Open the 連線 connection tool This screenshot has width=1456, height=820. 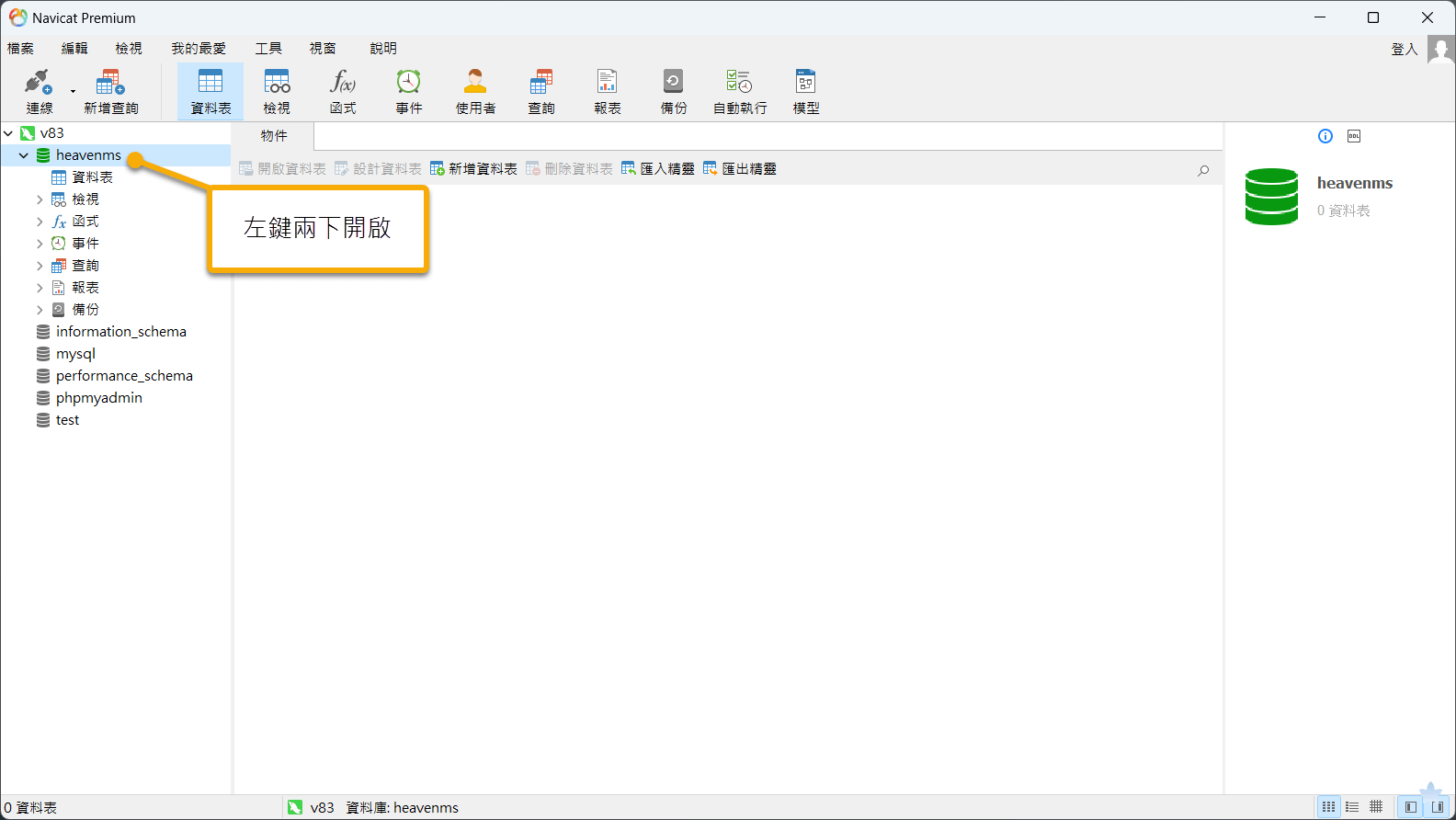[39, 91]
